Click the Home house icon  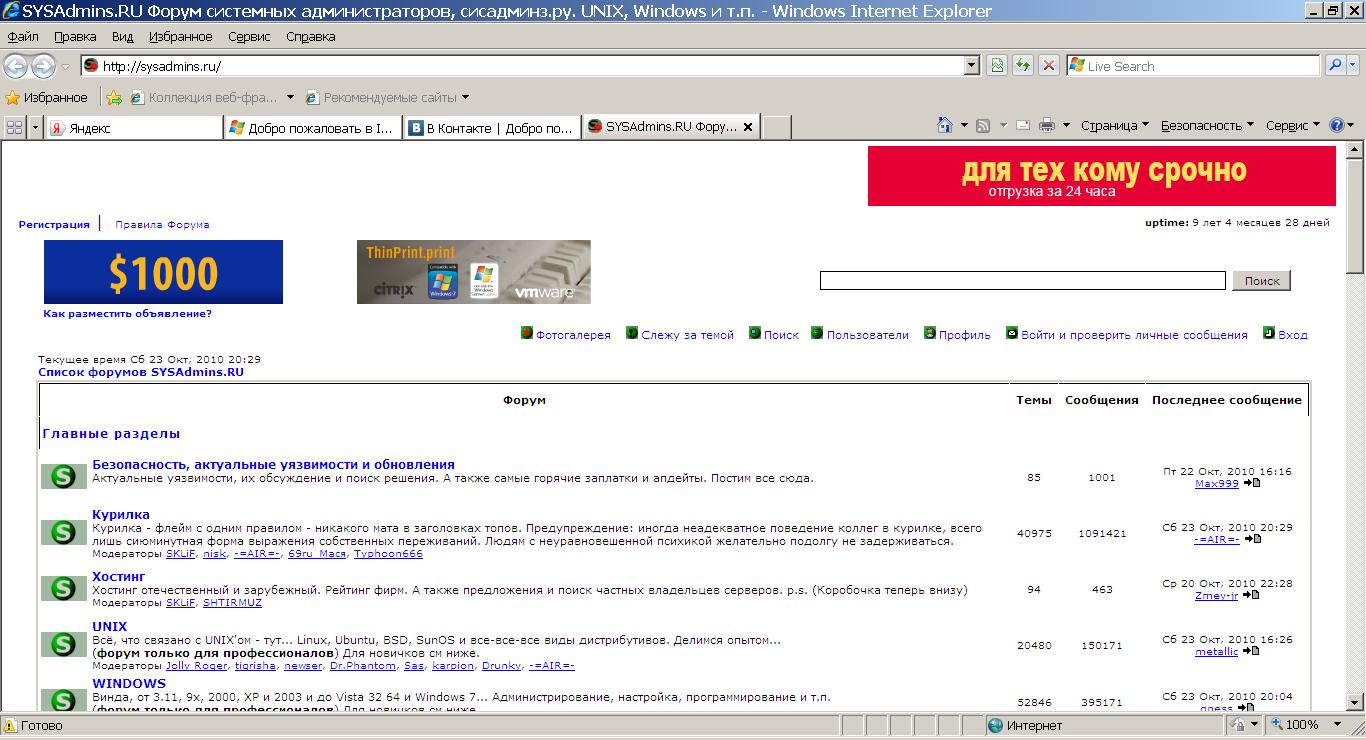click(x=944, y=125)
